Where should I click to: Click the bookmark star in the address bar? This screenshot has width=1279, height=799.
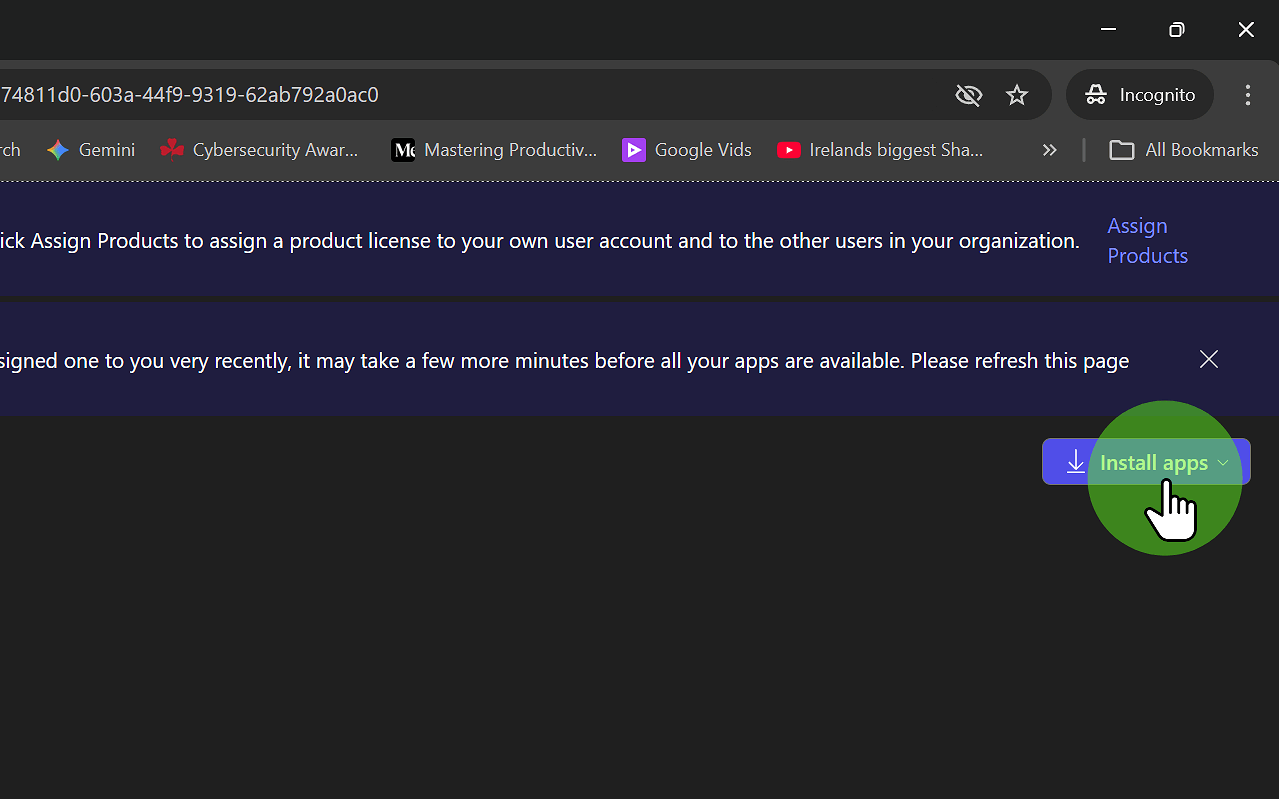[1017, 95]
